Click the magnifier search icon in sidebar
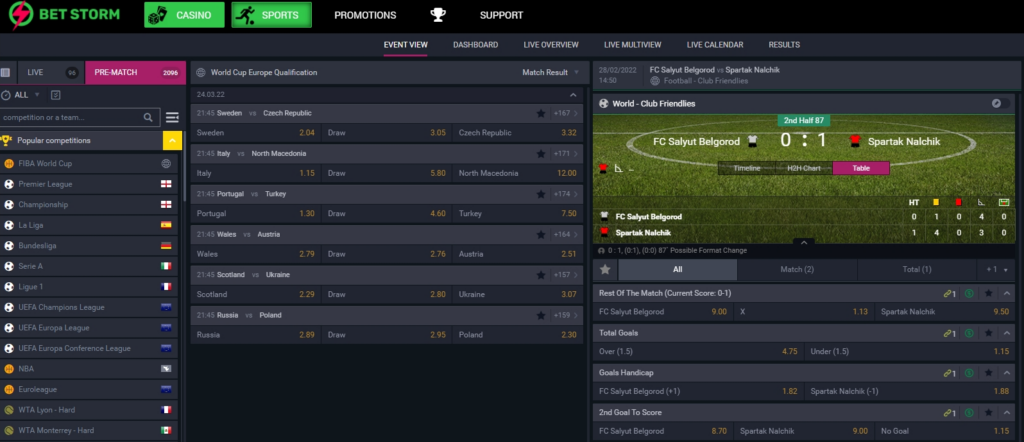The image size is (1024, 442). pos(148,118)
